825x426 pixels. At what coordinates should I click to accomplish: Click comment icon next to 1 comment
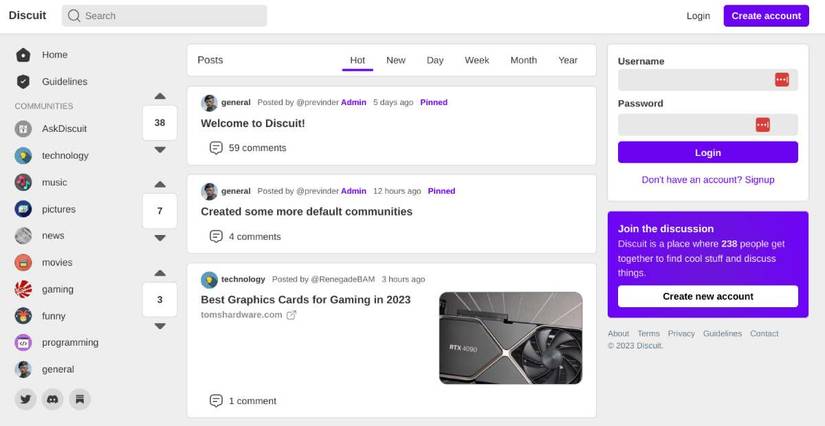pyautogui.click(x=216, y=401)
